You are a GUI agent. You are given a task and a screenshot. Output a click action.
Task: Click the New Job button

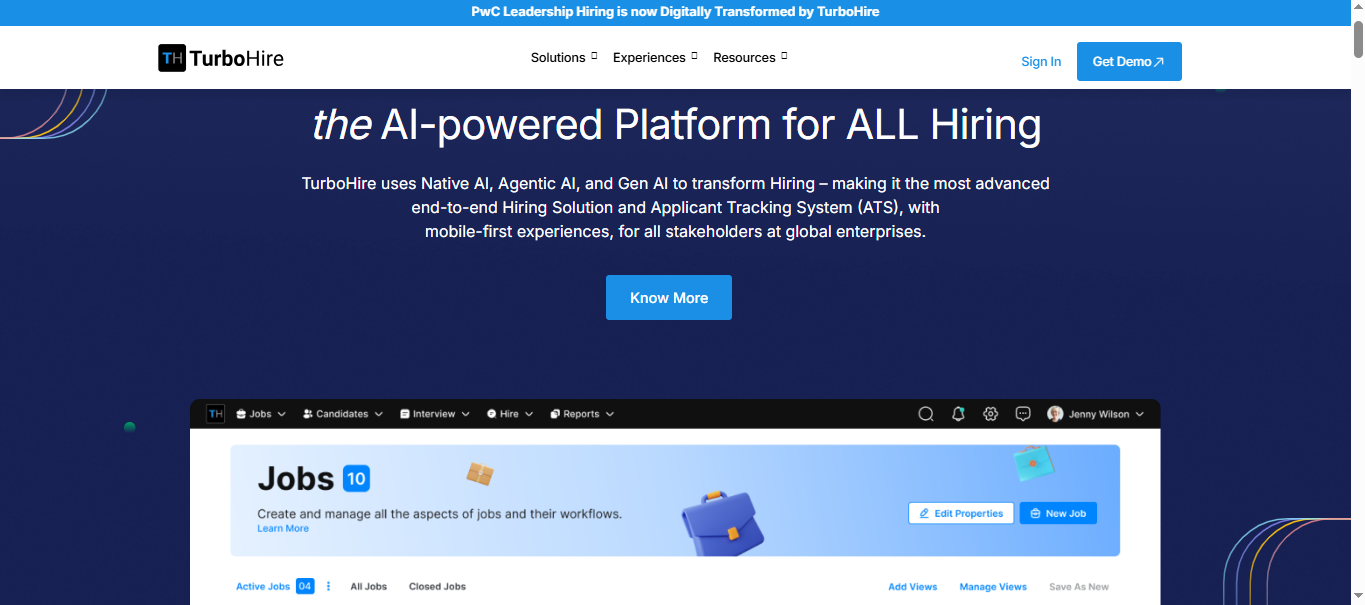point(1058,513)
